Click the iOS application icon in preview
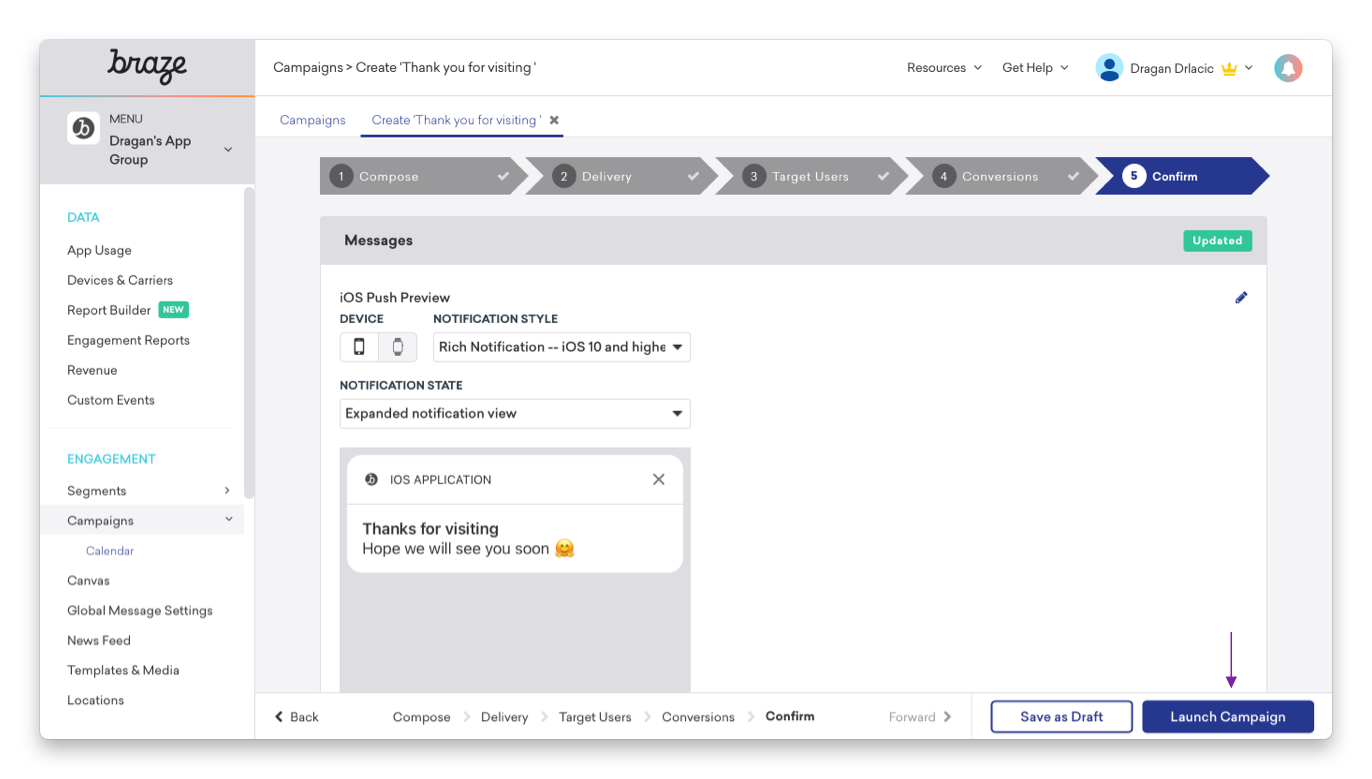The image size is (1372, 779). point(371,479)
